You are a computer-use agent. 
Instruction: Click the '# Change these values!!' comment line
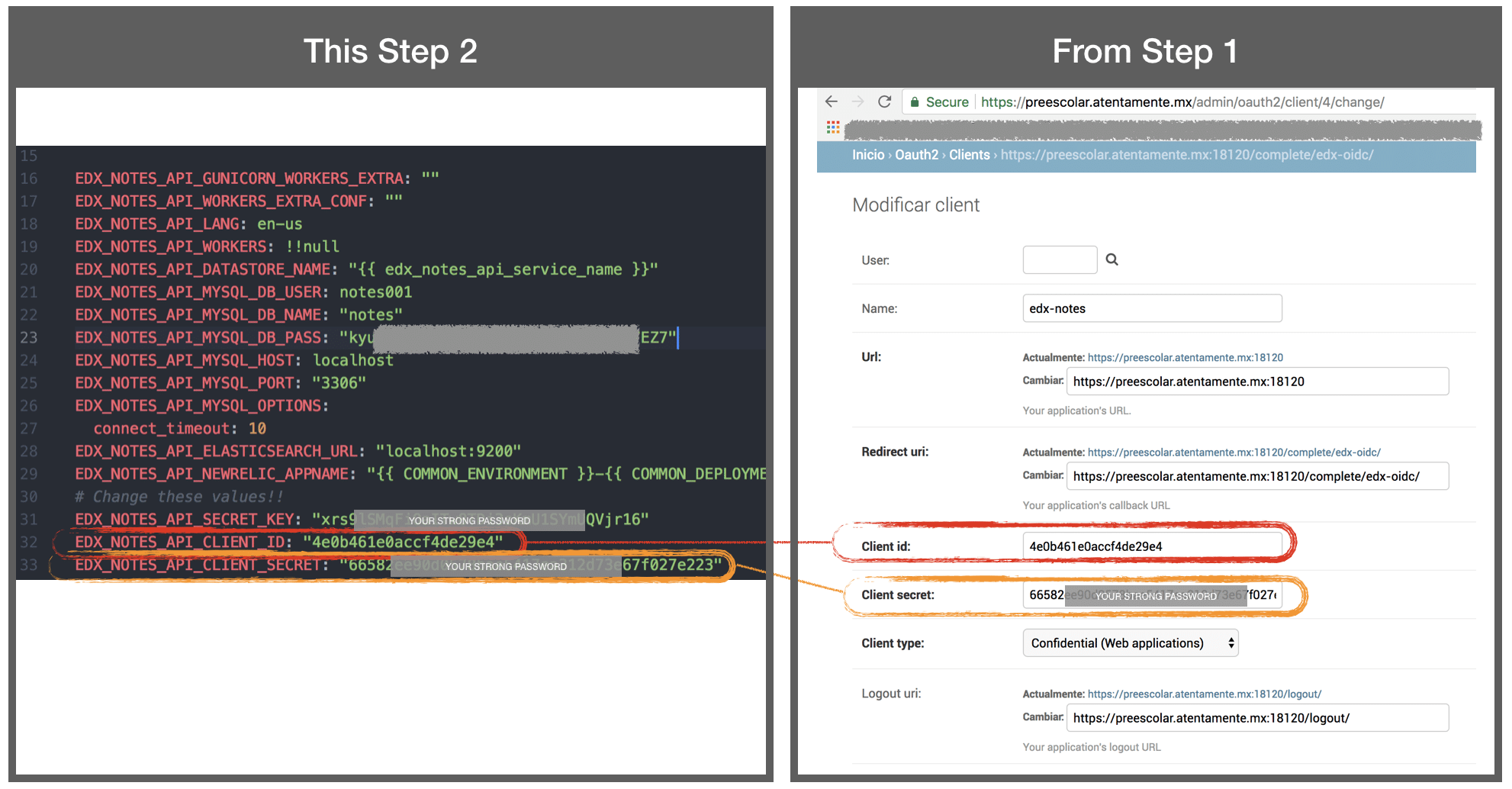click(x=179, y=497)
